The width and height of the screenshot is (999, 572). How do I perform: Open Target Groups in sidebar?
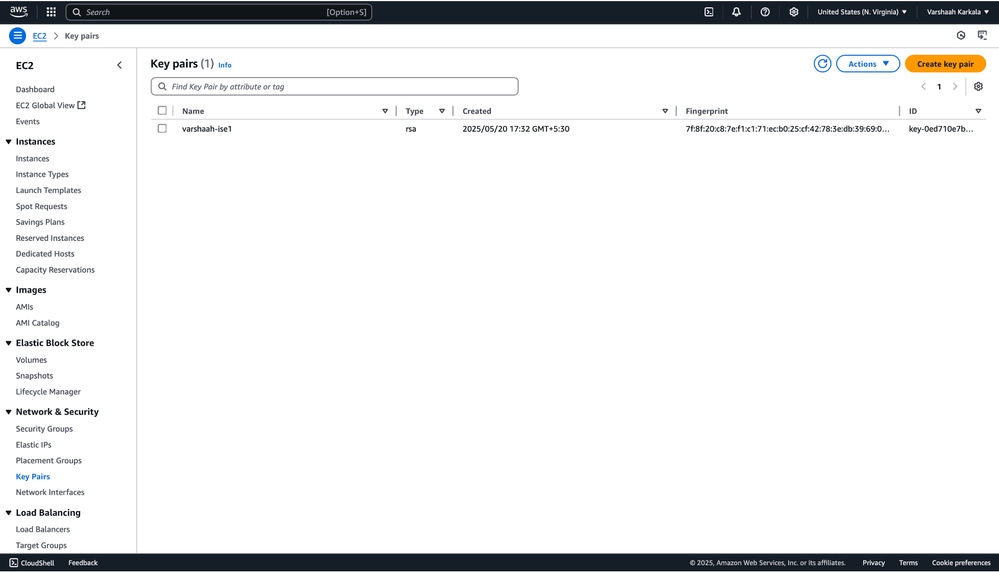point(41,545)
